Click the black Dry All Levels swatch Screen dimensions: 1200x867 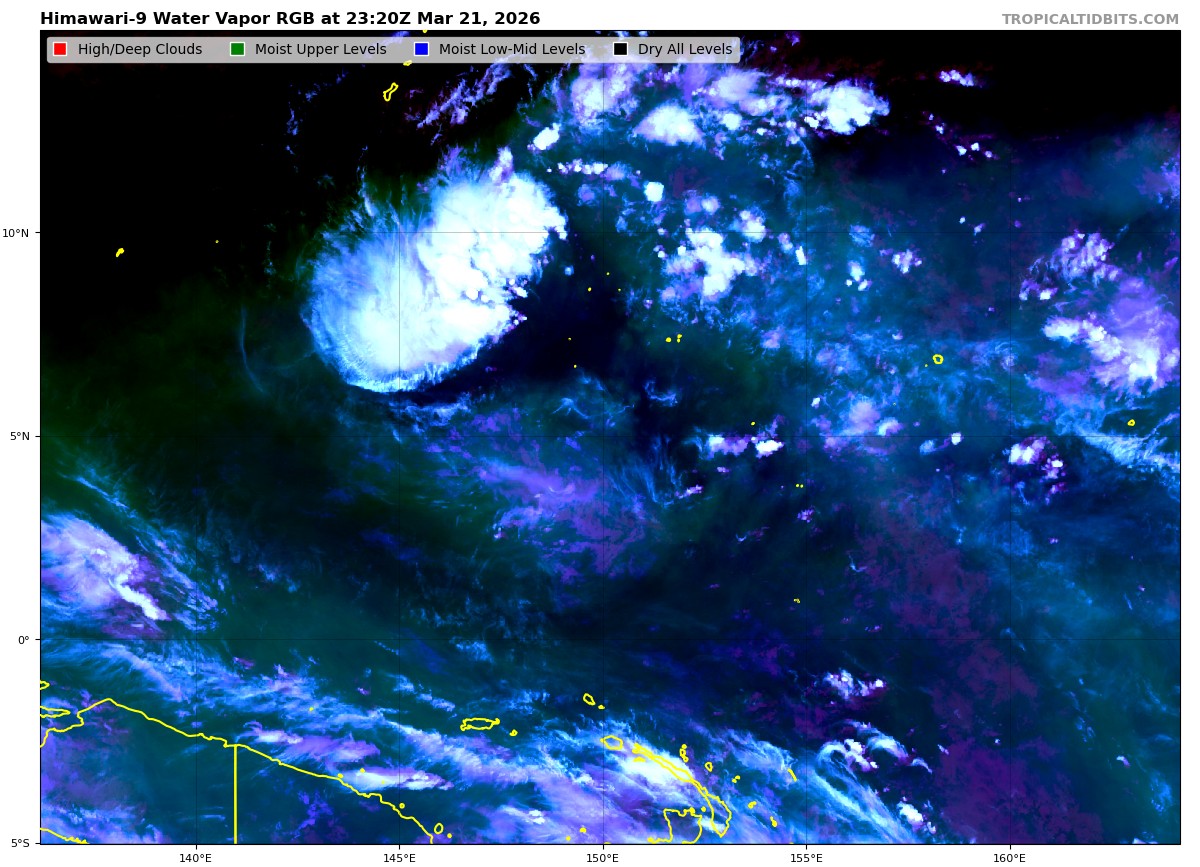(x=620, y=50)
